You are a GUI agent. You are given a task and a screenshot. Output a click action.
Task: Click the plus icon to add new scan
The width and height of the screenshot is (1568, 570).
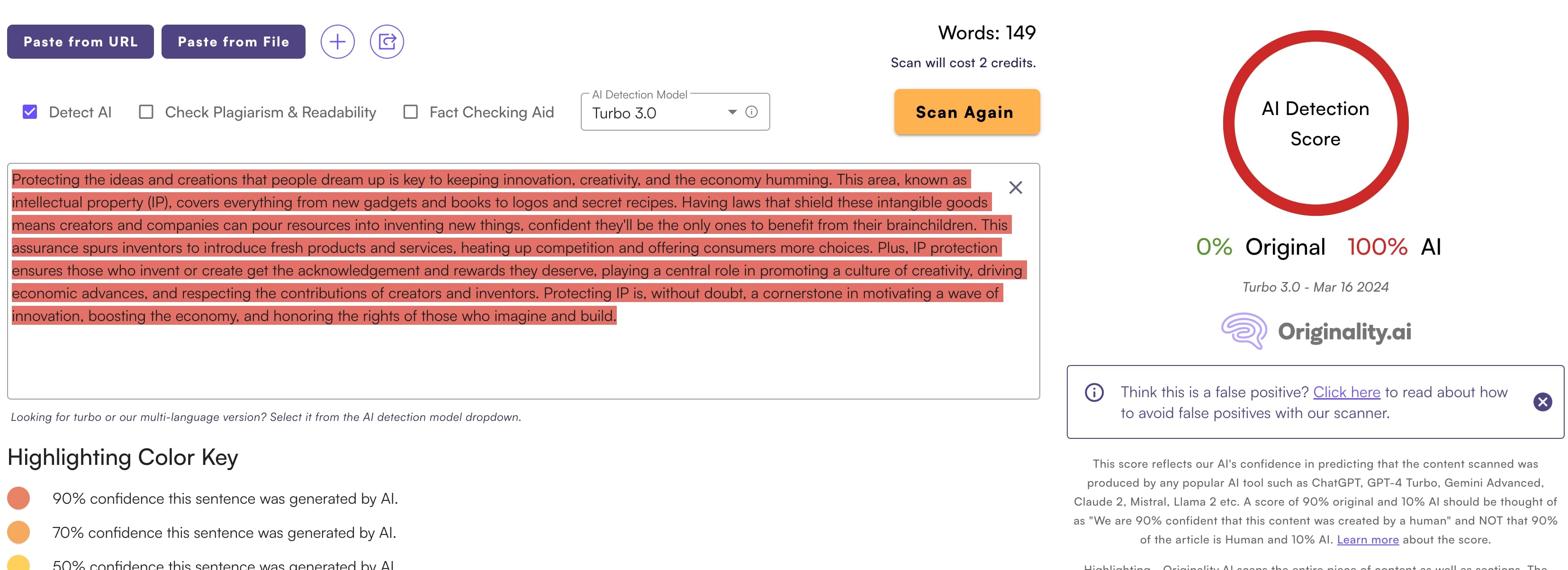tap(337, 42)
